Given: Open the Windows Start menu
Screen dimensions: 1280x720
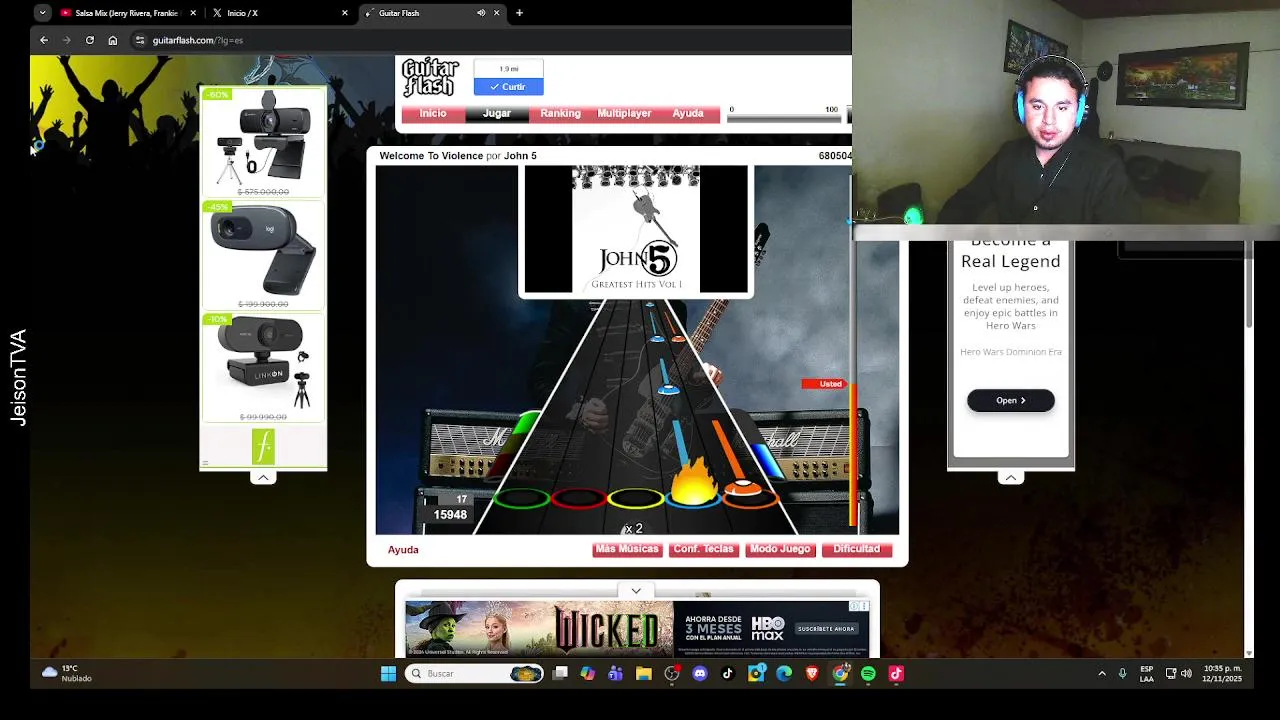Looking at the screenshot, I should (x=388, y=674).
